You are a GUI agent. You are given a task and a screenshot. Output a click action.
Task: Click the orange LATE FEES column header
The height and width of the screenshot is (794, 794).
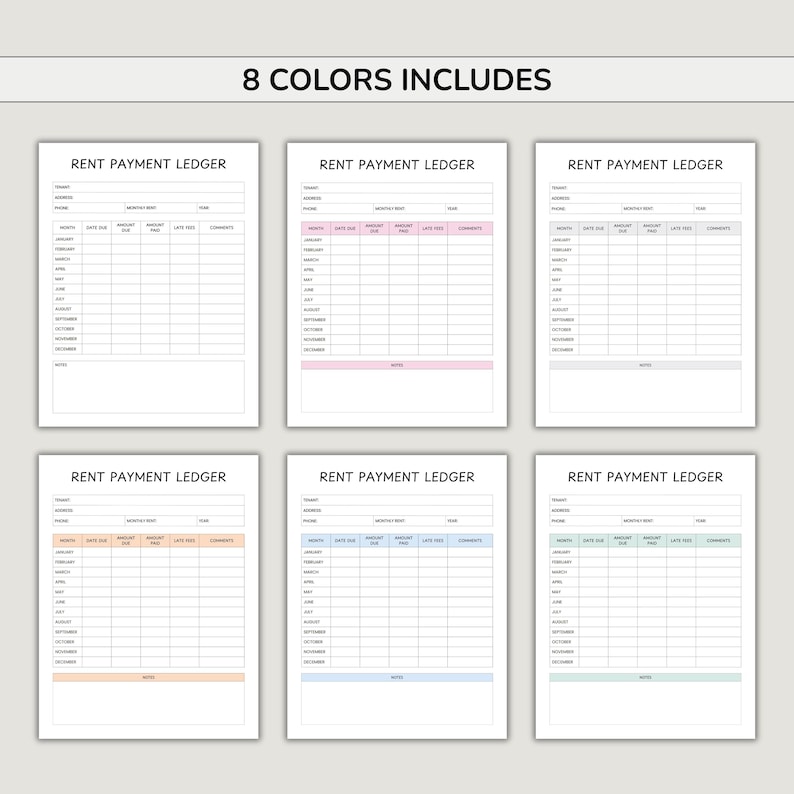point(184,540)
